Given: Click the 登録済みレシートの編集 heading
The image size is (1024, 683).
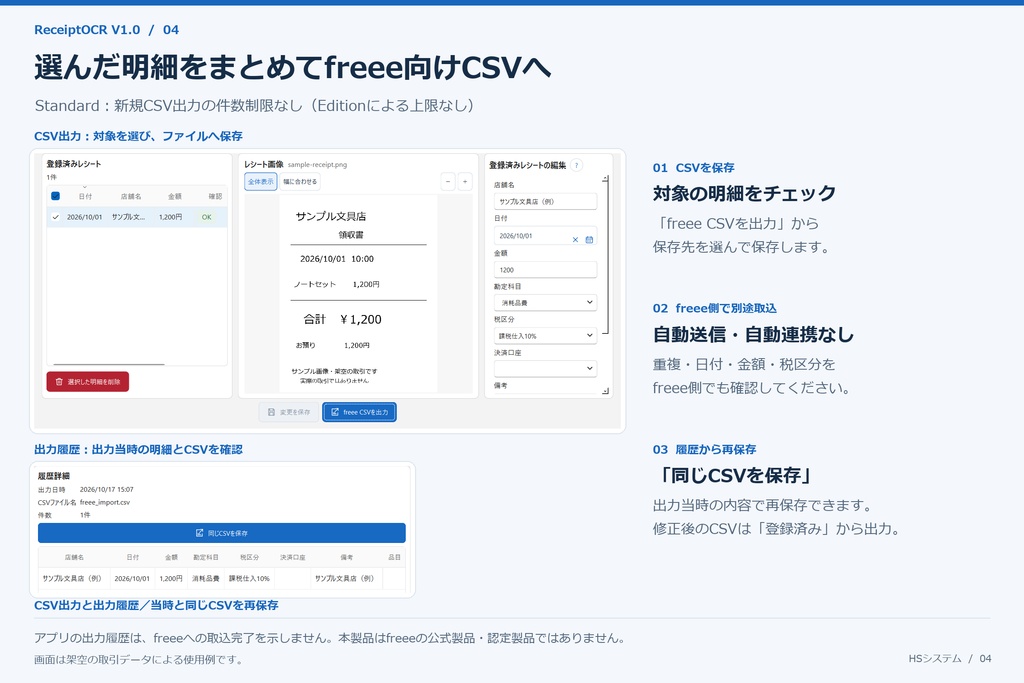Looking at the screenshot, I should click(528, 165).
